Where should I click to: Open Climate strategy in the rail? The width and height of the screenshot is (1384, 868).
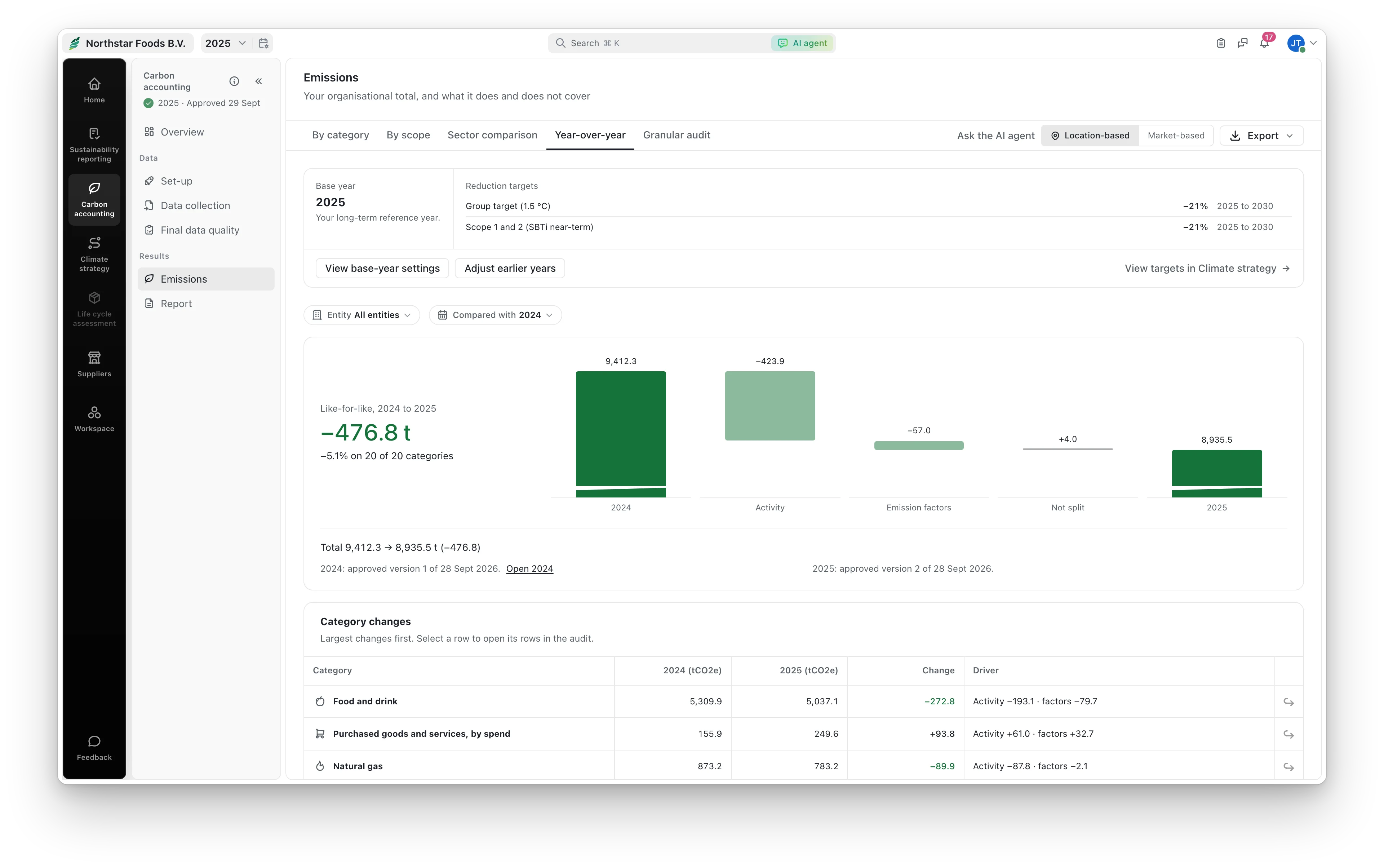point(94,254)
